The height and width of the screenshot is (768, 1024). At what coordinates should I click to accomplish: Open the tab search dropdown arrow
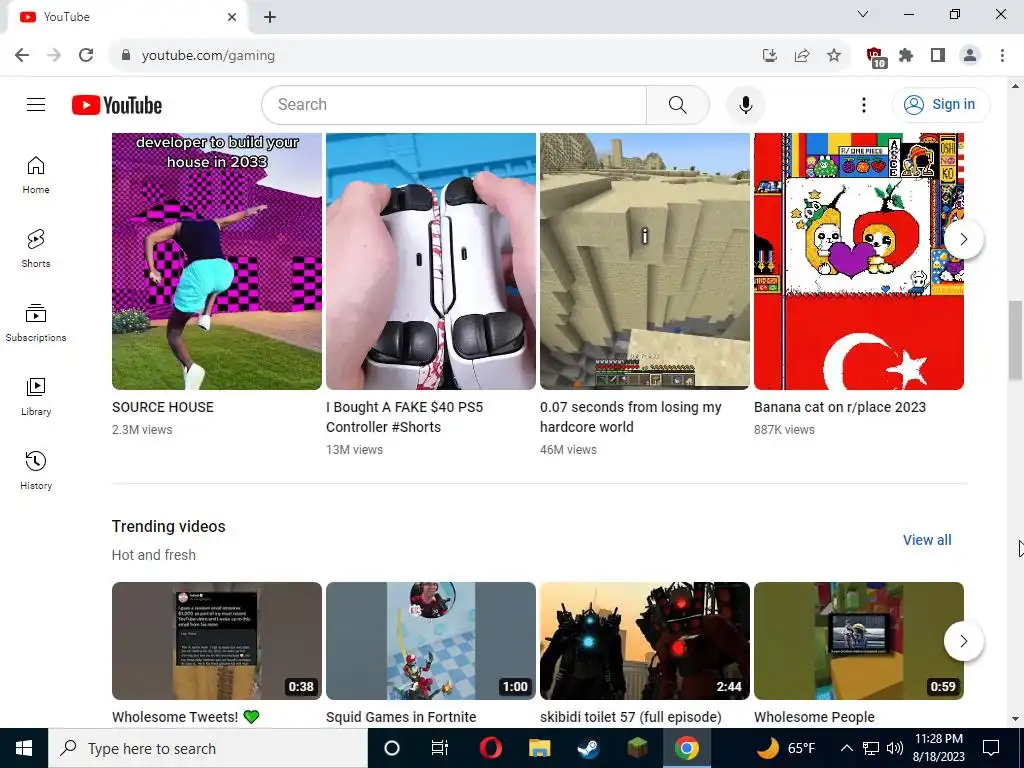(x=863, y=14)
